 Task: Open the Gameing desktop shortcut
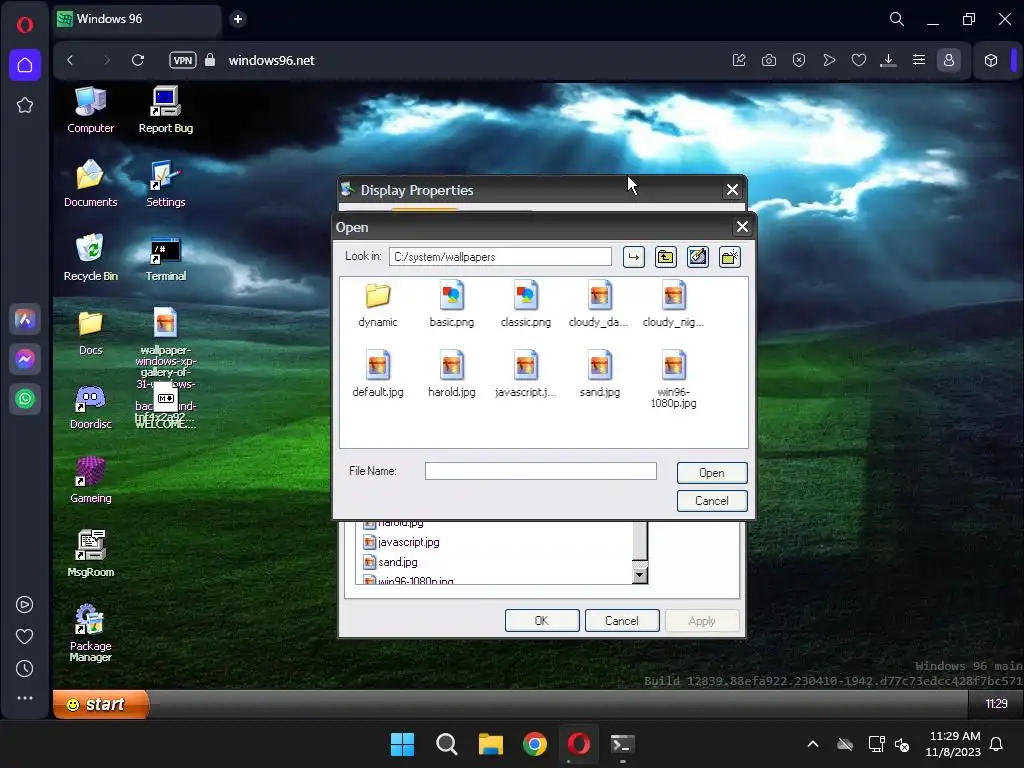tap(90, 480)
